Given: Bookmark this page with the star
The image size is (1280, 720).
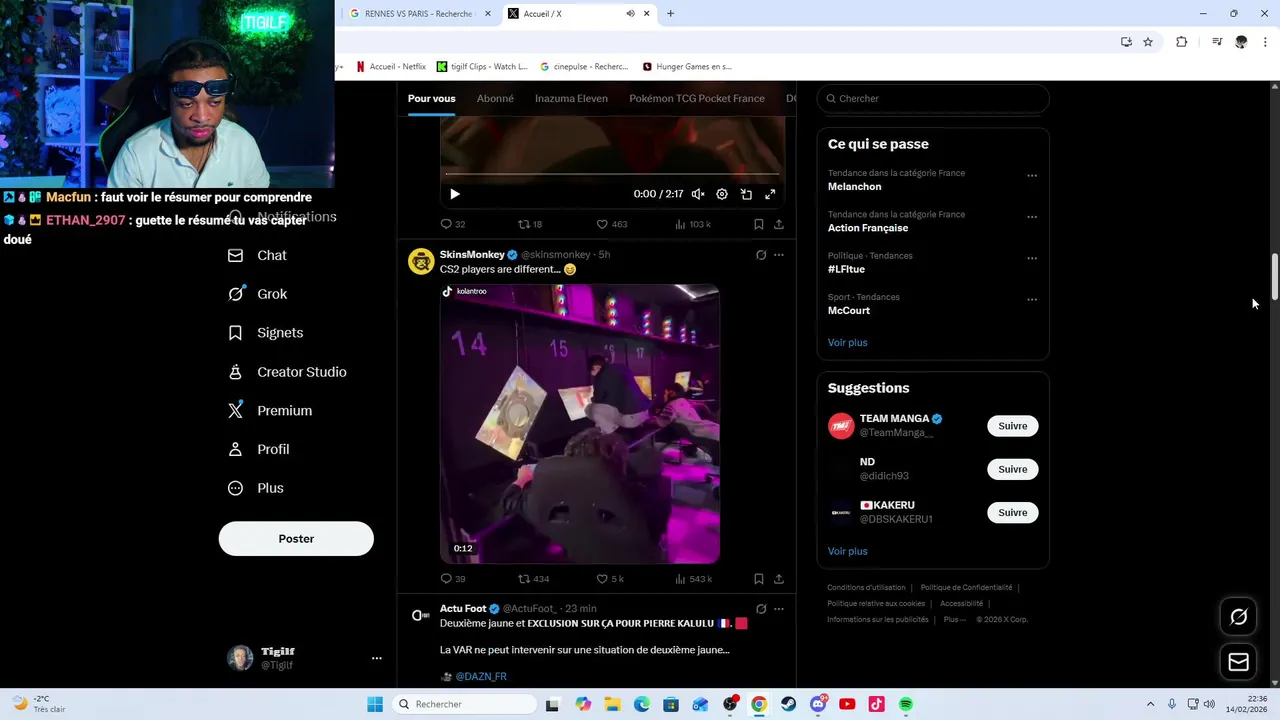Looking at the screenshot, I should (1148, 42).
